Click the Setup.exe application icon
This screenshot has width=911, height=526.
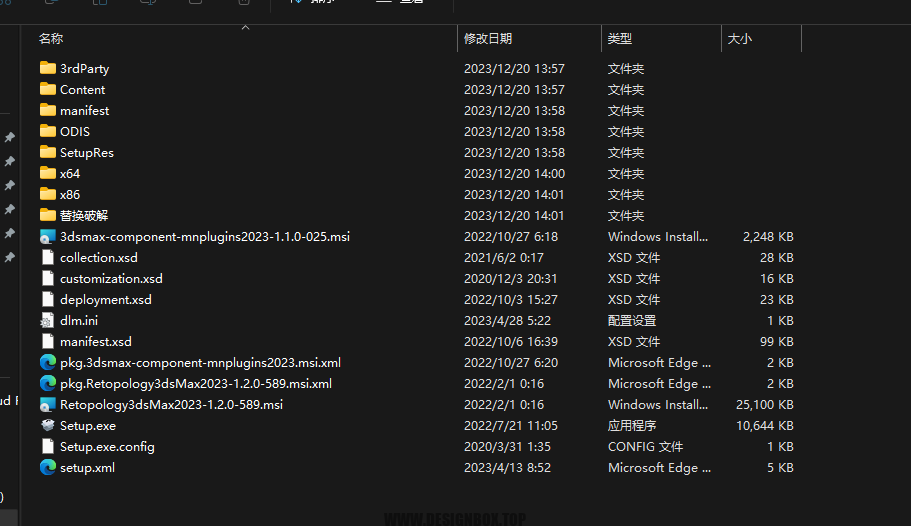point(48,425)
